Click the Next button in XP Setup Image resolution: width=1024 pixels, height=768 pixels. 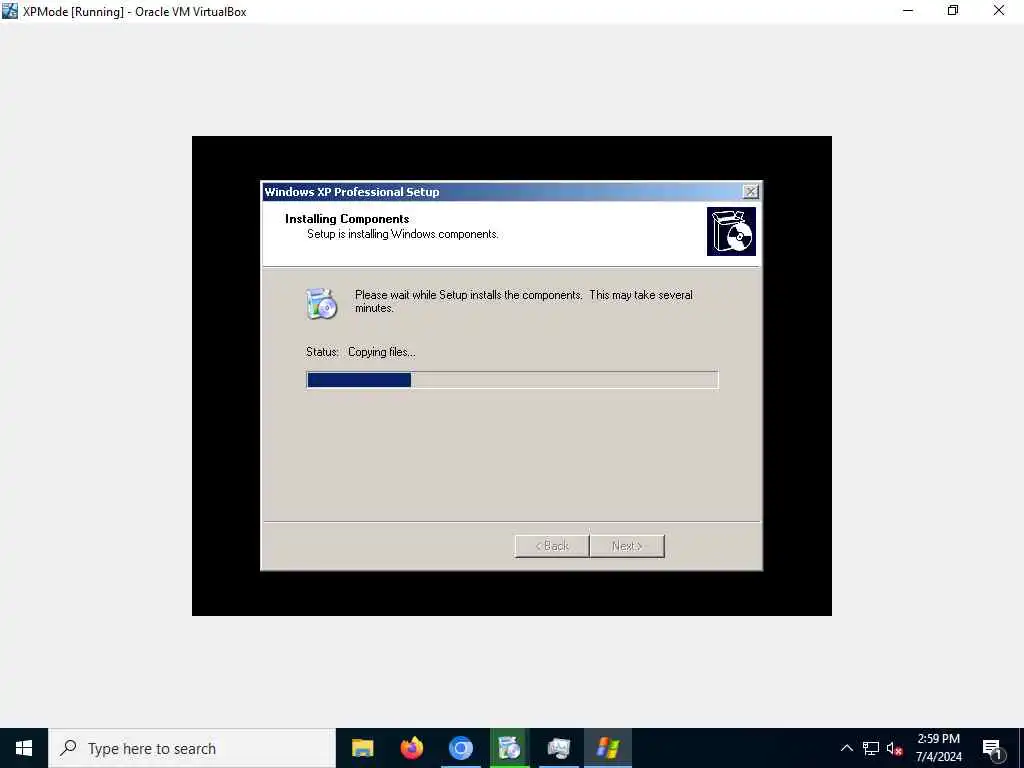627,546
